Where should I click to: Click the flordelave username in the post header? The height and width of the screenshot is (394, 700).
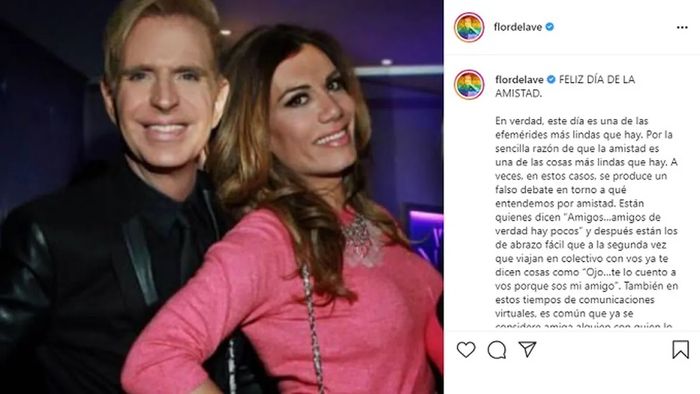(x=518, y=27)
